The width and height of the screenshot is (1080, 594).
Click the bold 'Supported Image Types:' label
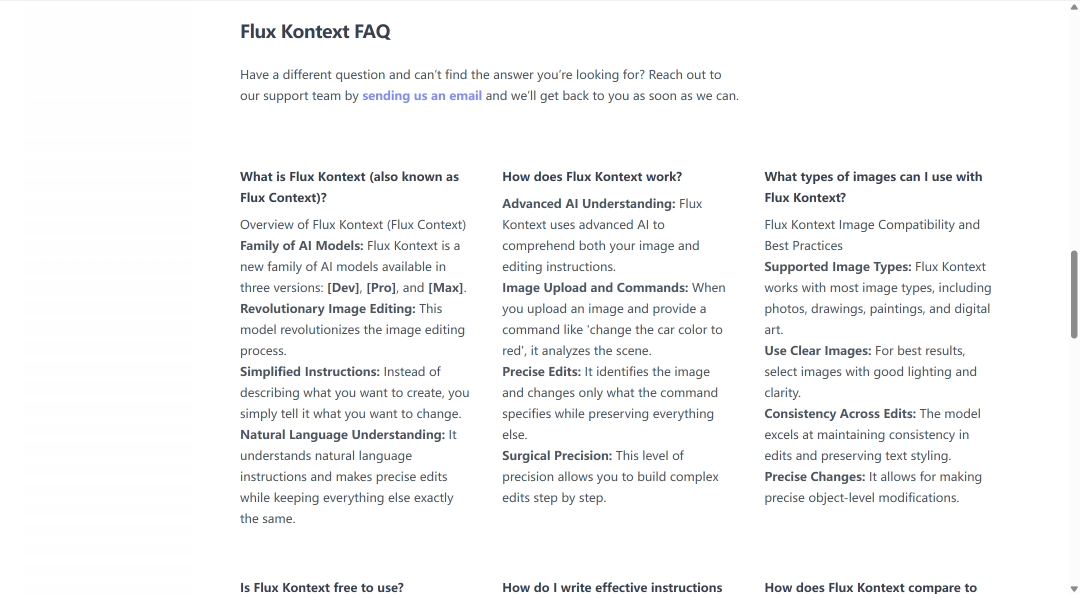point(837,267)
